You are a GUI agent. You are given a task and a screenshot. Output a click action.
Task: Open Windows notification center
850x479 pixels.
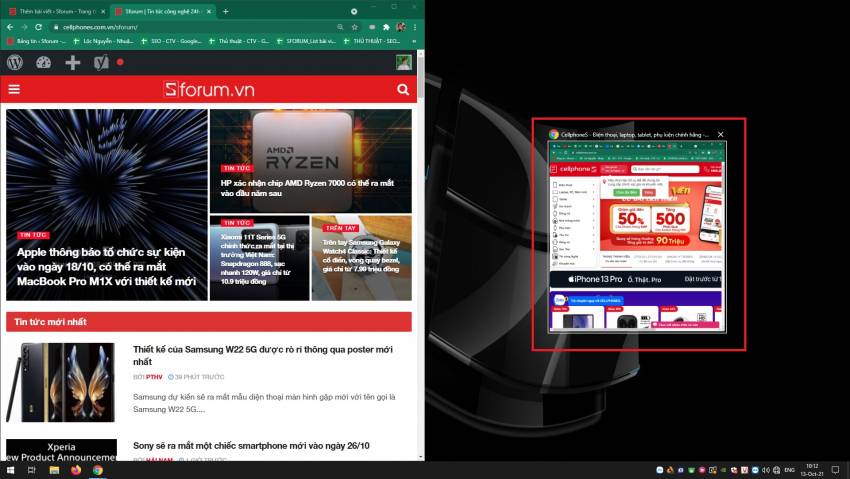tap(835, 470)
